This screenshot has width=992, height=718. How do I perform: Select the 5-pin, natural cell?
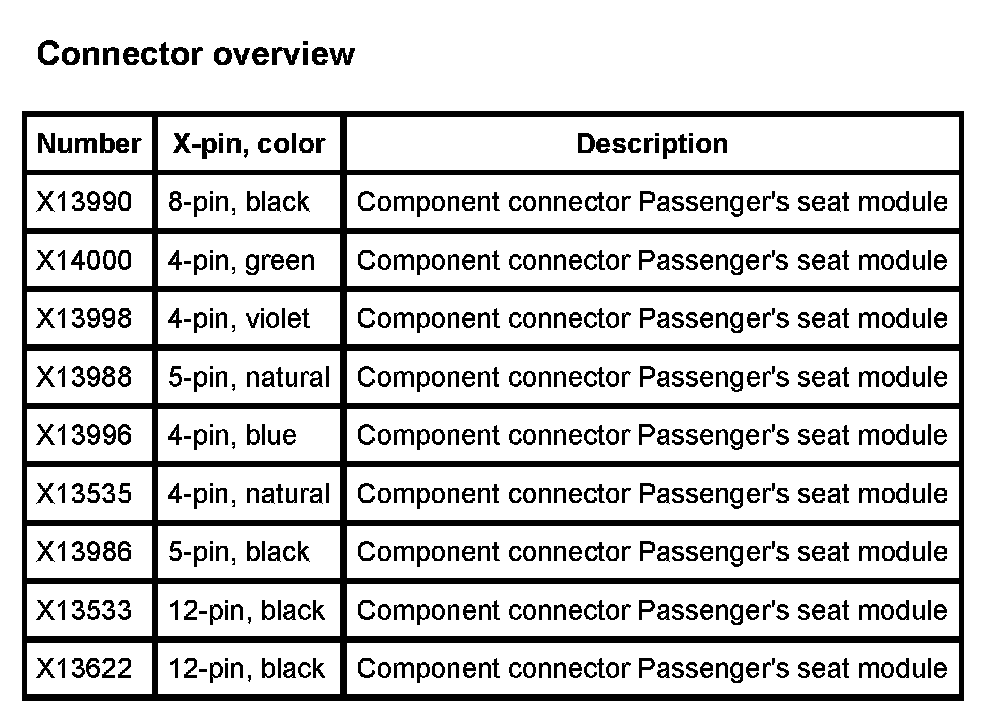coord(248,377)
